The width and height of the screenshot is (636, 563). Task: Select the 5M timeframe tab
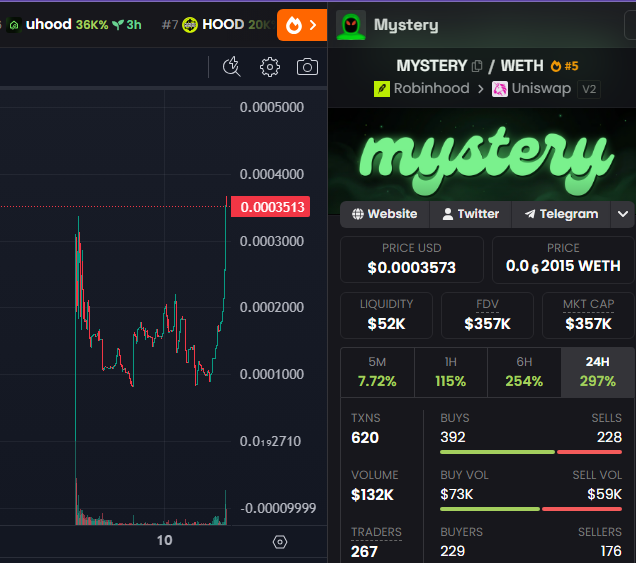coord(377,372)
